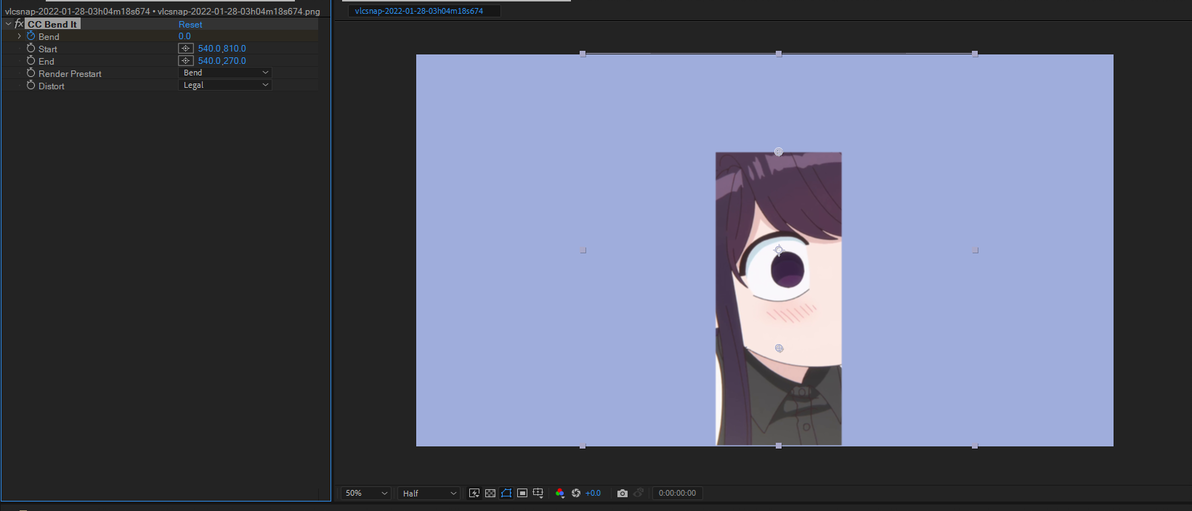Toggle the Start property stopwatch

coord(31,49)
